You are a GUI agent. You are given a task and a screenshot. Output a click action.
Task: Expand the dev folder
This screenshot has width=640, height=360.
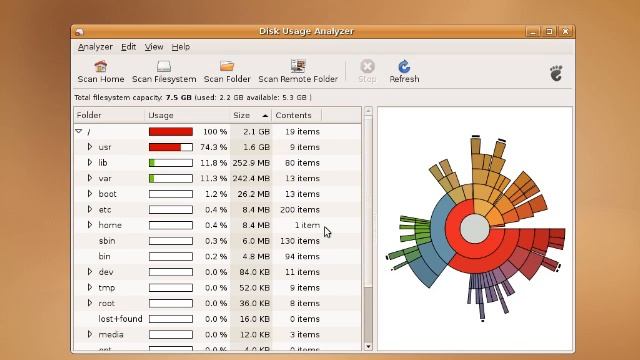pyautogui.click(x=90, y=272)
